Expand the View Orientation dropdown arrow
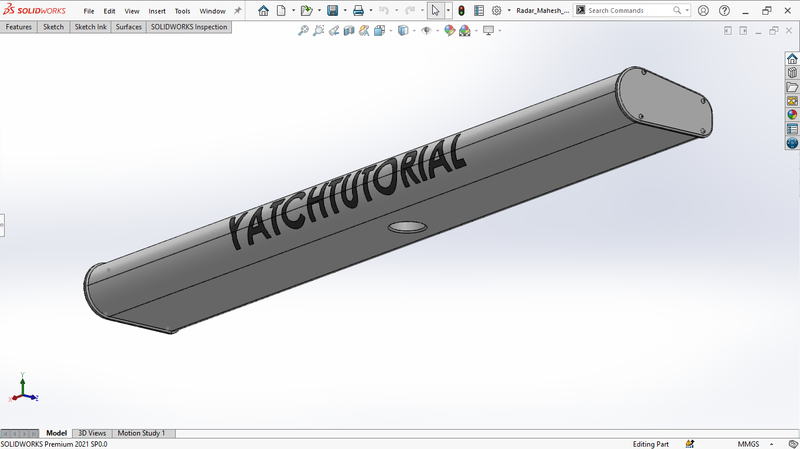Viewport: 800px width, 449px height. [x=391, y=31]
